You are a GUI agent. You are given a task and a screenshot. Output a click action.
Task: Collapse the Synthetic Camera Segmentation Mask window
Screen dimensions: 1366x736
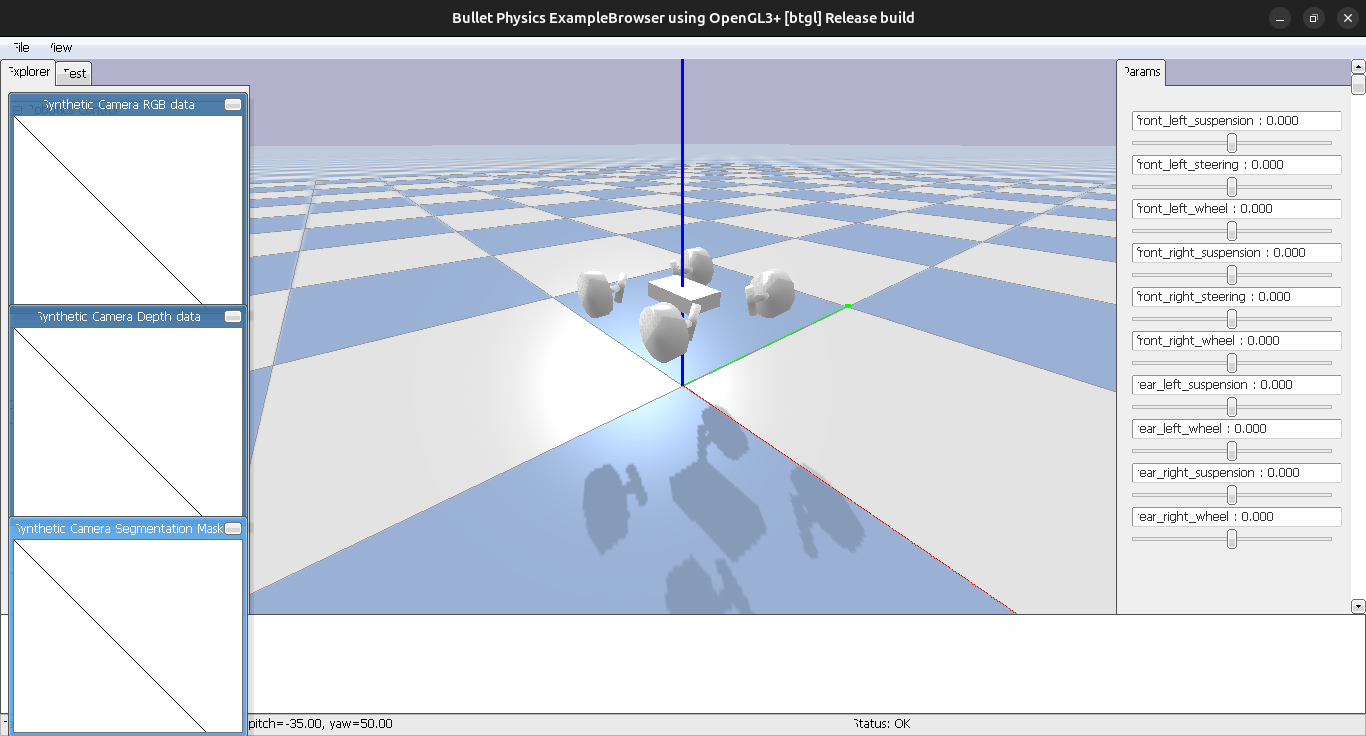(x=233, y=528)
